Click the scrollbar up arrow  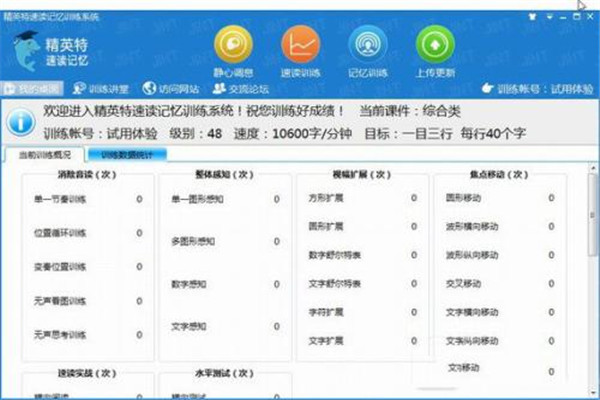593,168
